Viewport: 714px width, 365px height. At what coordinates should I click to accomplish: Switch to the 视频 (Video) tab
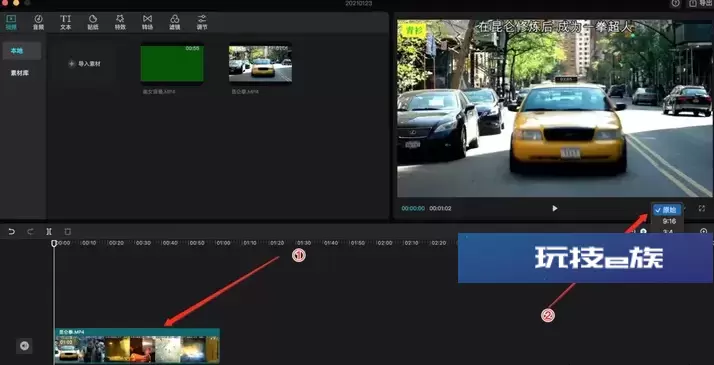click(11, 22)
